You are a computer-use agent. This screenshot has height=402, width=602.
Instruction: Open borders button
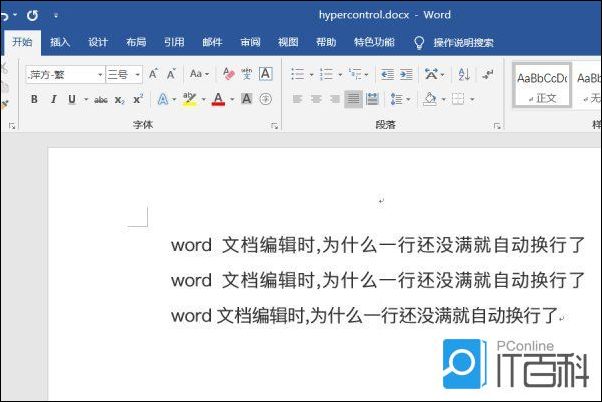point(458,99)
